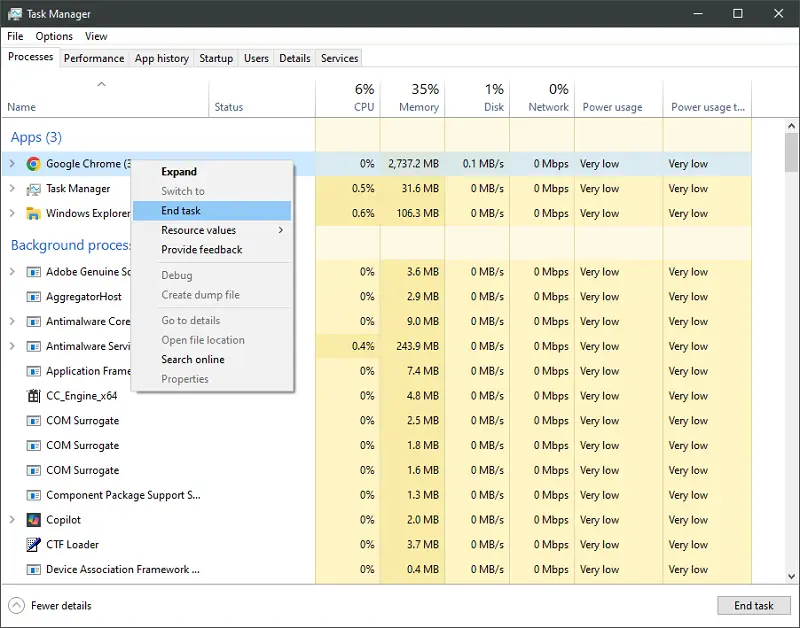Open the Options menu
Viewport: 800px width, 628px height.
pos(54,36)
